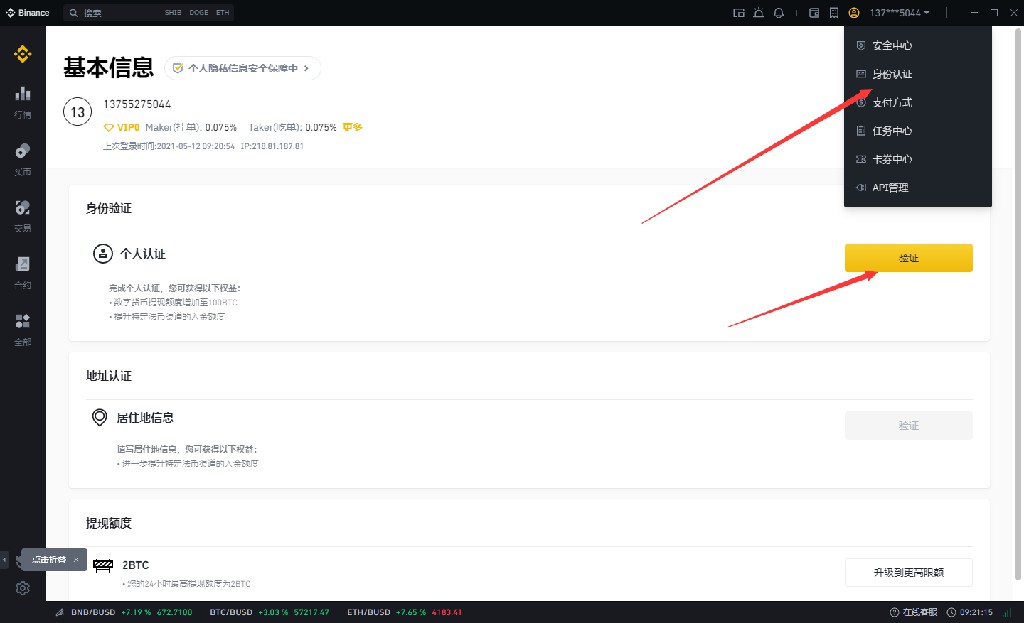
Task: Click the 身份验证 section title
Action: 109,208
